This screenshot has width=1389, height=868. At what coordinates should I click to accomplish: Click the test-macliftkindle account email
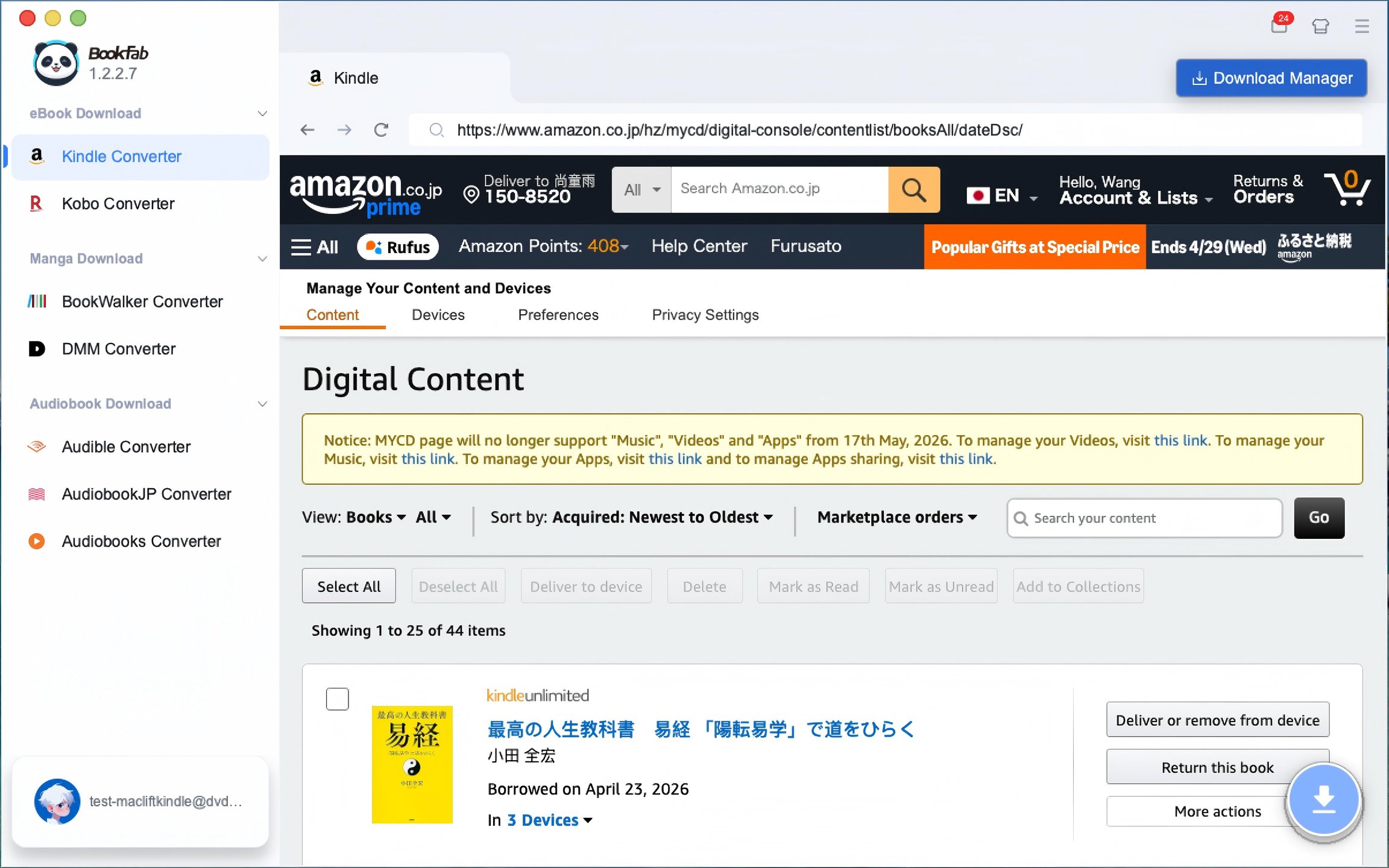click(166, 801)
